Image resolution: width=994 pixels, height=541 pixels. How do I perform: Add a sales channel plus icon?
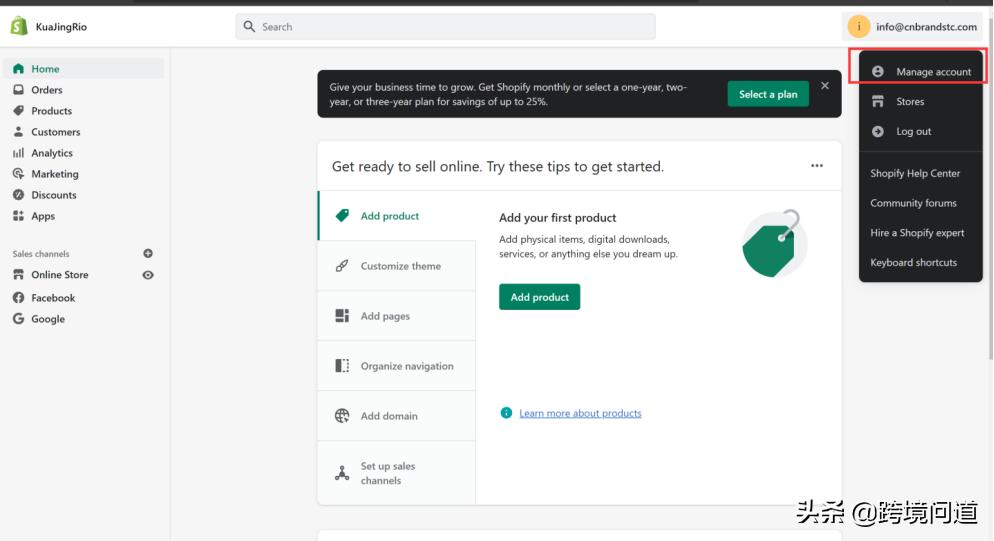click(148, 254)
